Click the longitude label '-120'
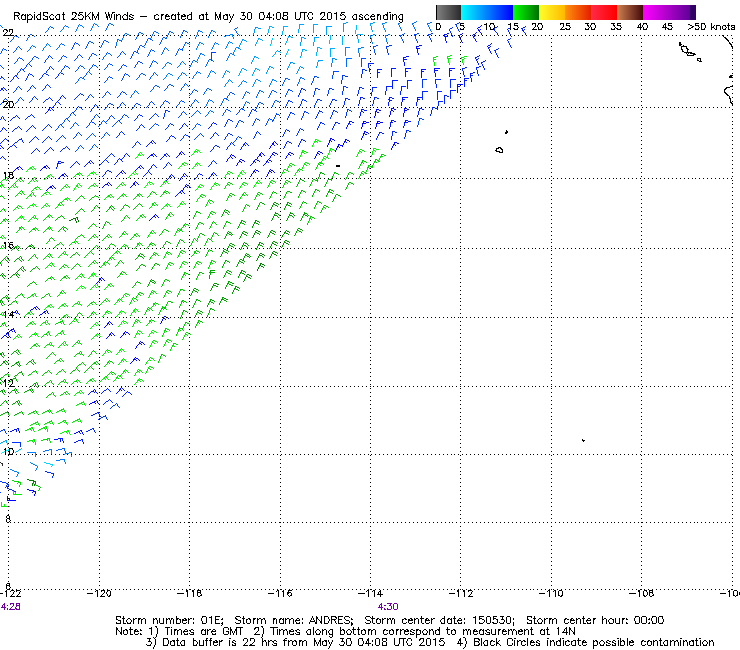The height and width of the screenshot is (650, 740). (x=100, y=593)
